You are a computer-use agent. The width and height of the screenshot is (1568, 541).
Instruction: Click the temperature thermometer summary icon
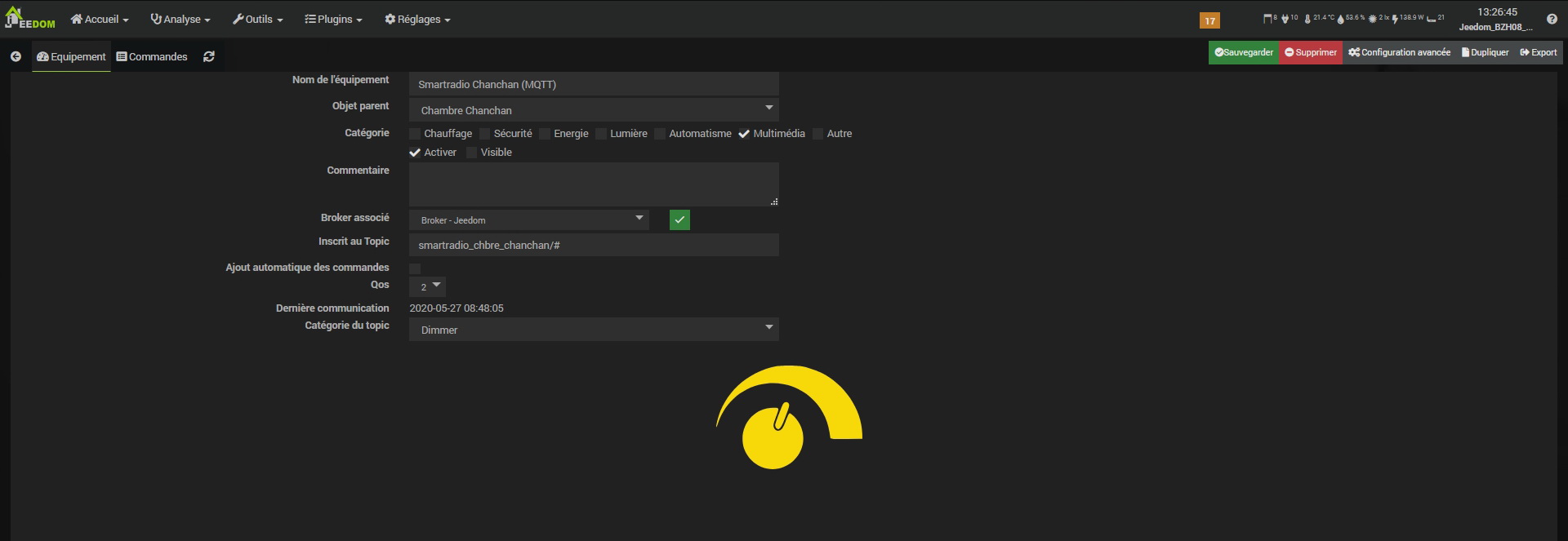tap(1307, 19)
